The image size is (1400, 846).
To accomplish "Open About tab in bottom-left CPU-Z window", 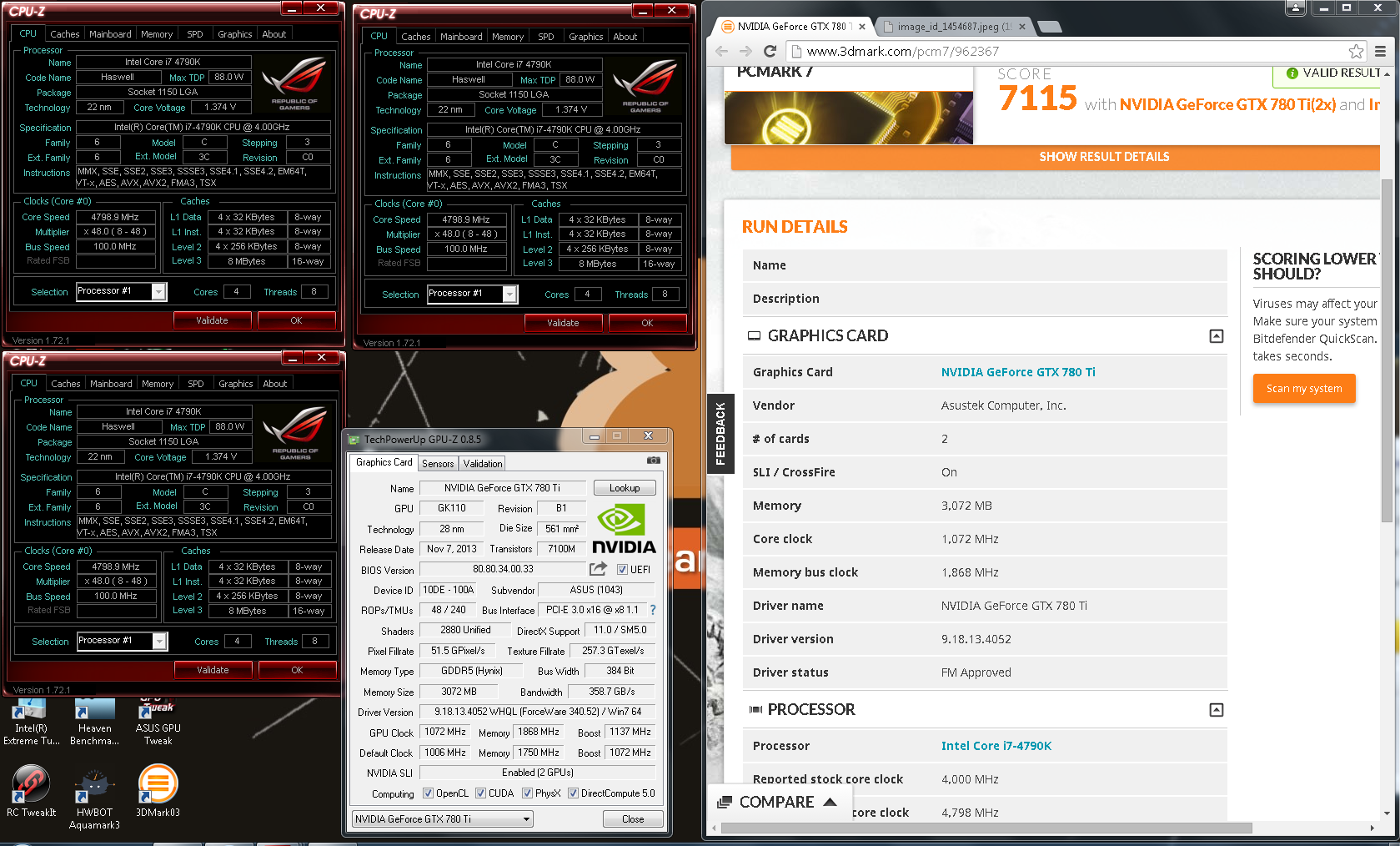I will 275,384.
